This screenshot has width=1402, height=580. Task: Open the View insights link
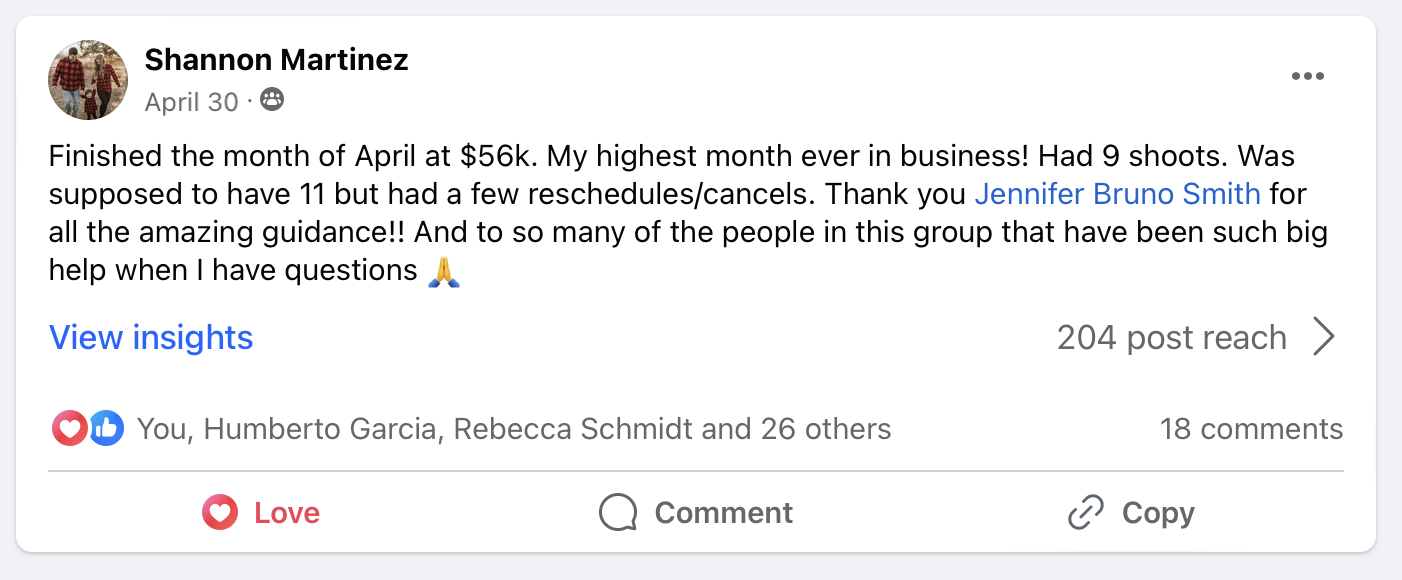pyautogui.click(x=151, y=338)
